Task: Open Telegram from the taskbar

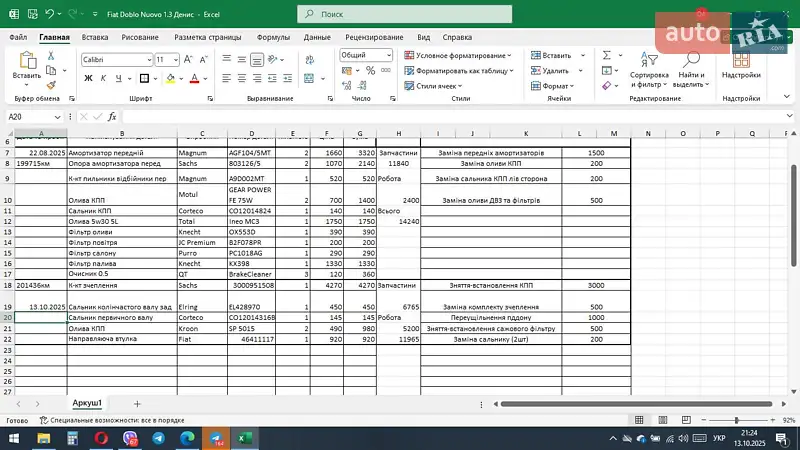Action: coord(160,438)
